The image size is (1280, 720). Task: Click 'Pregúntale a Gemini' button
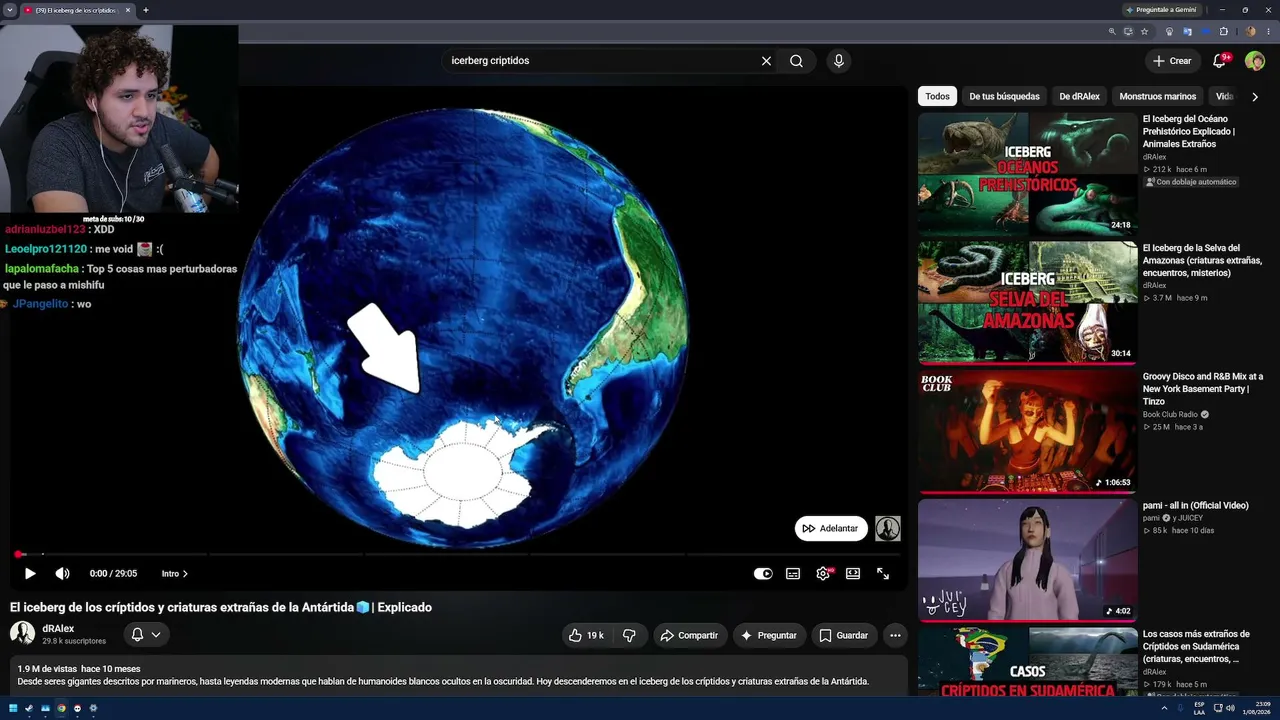coord(1160,10)
